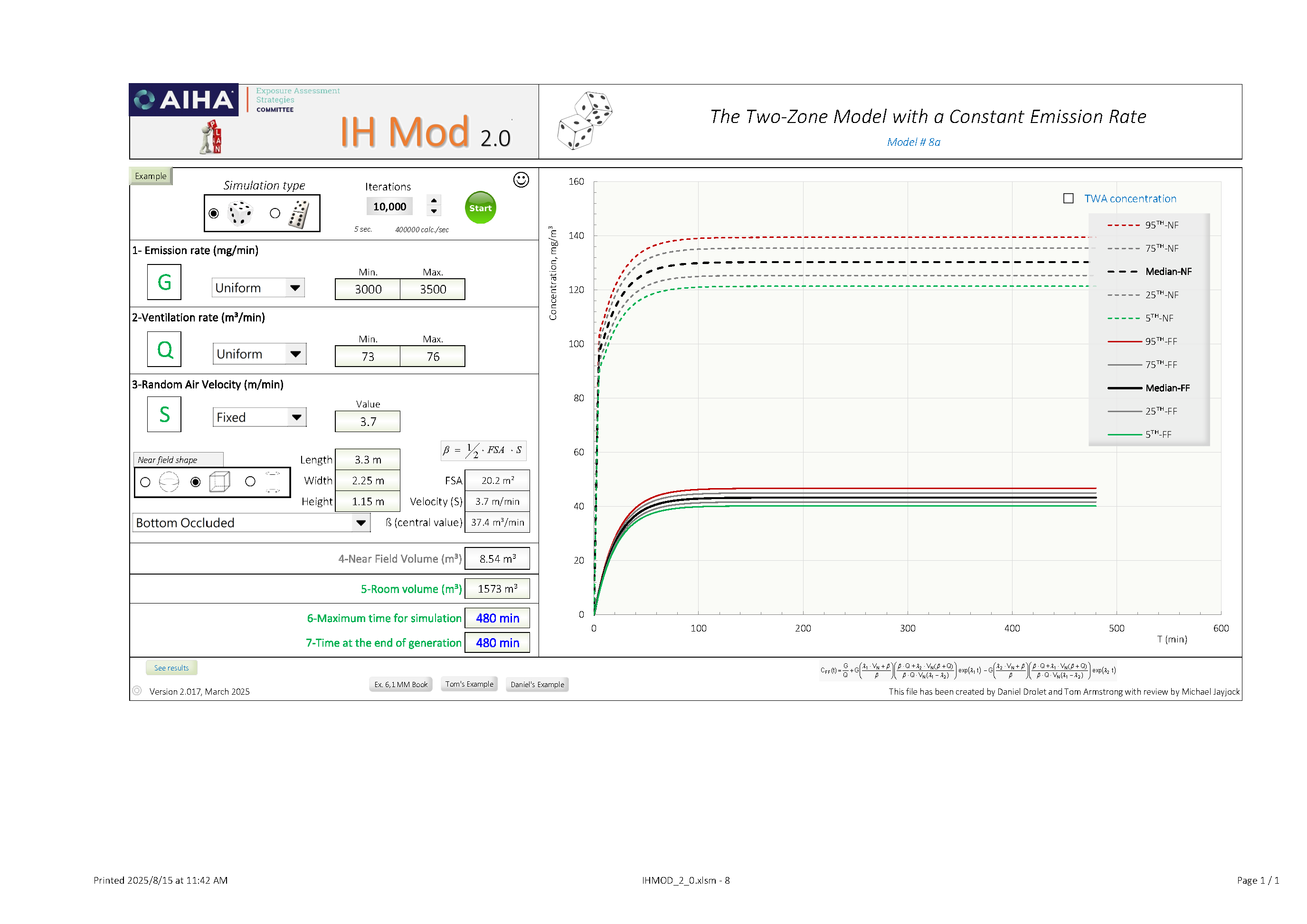1307x924 pixels.
Task: Click the smiley face icon
Action: pos(521,180)
